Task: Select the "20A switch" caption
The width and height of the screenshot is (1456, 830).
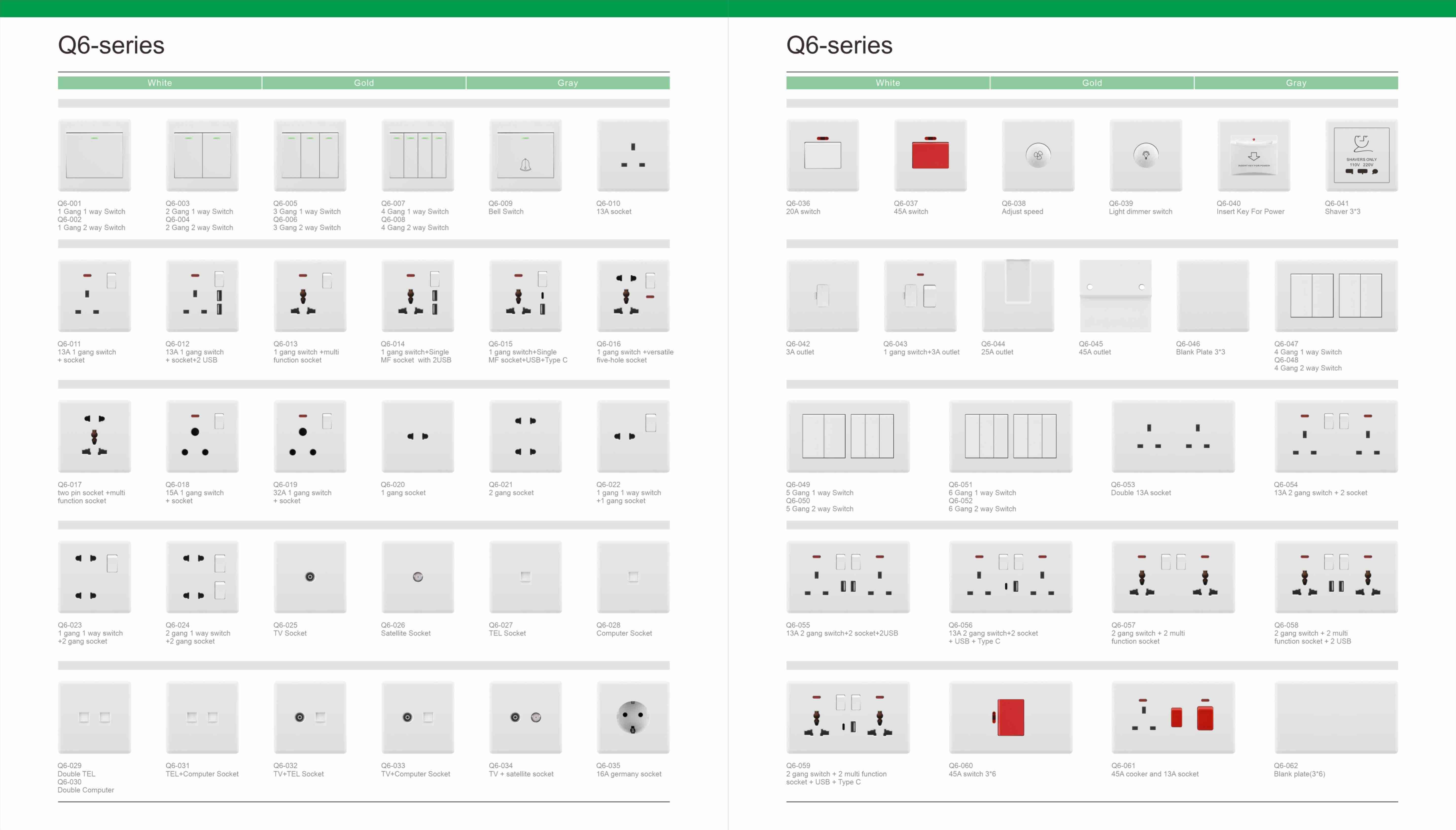Action: click(803, 212)
